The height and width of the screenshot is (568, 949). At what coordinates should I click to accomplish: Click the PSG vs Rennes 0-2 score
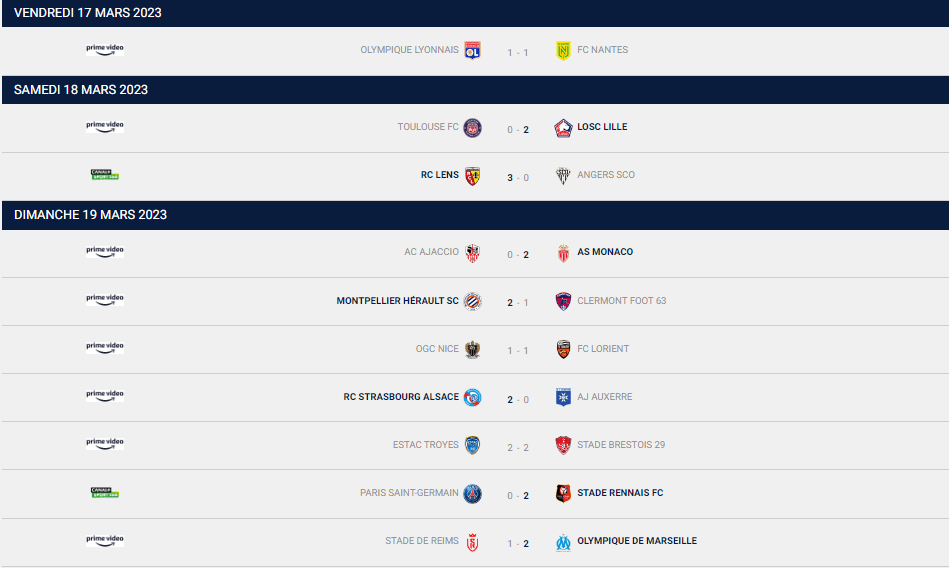(x=518, y=495)
